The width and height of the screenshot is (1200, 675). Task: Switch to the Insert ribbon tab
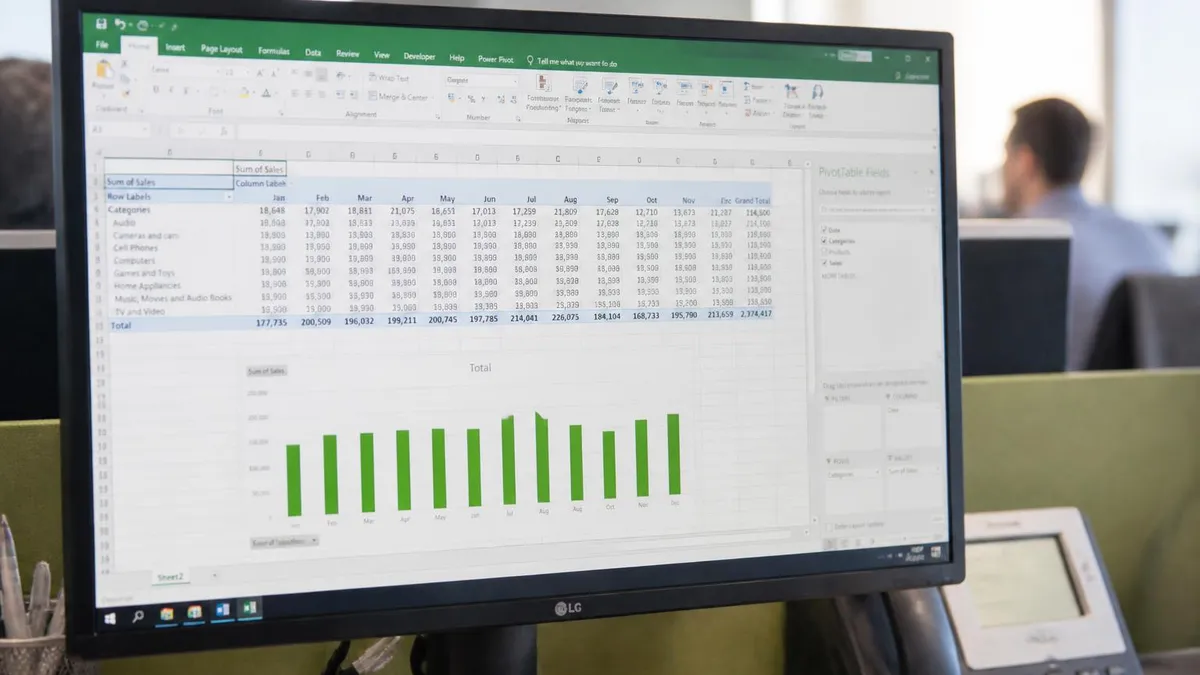pyautogui.click(x=175, y=48)
